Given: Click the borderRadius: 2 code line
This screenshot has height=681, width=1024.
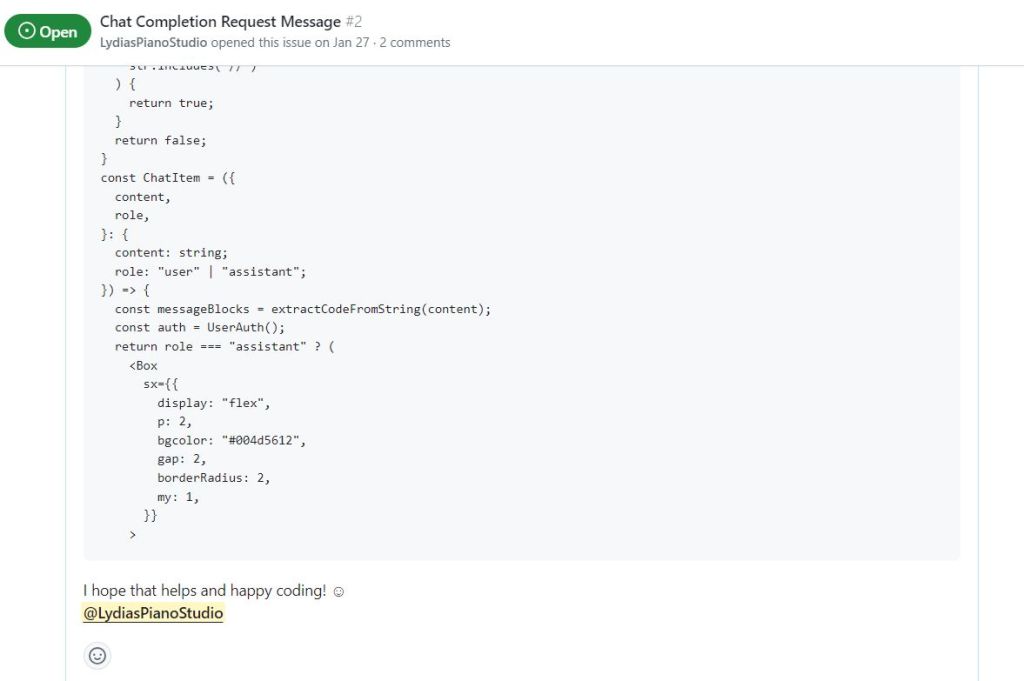Looking at the screenshot, I should click(x=213, y=478).
